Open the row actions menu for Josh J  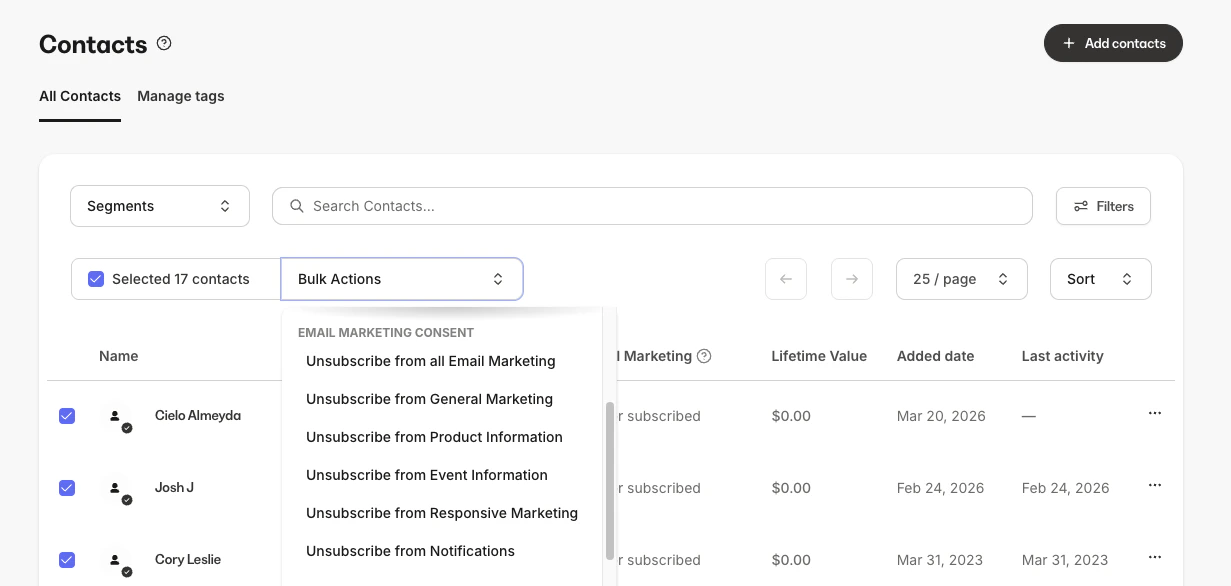pos(1155,485)
